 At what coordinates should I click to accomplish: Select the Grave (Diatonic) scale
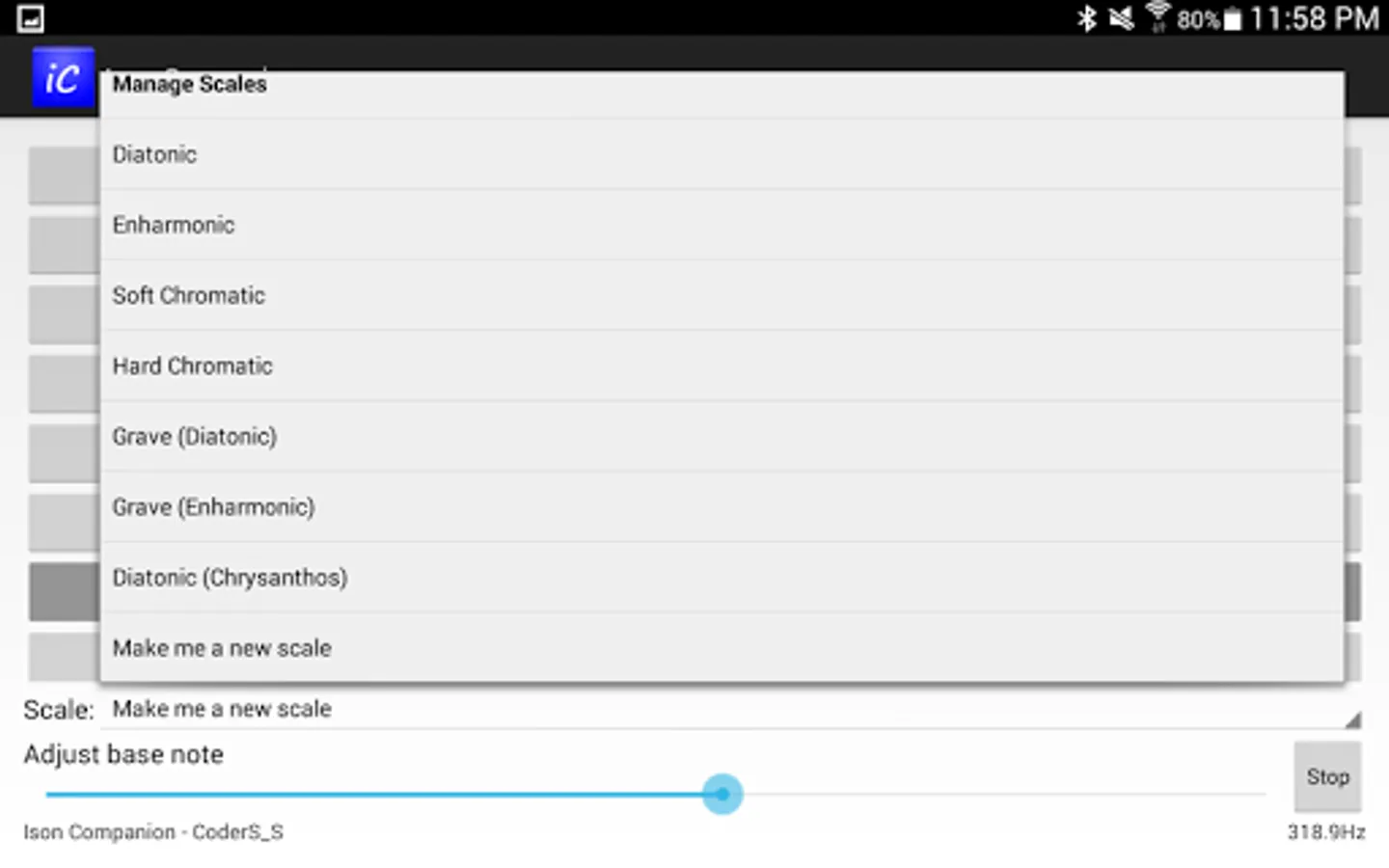(x=722, y=436)
